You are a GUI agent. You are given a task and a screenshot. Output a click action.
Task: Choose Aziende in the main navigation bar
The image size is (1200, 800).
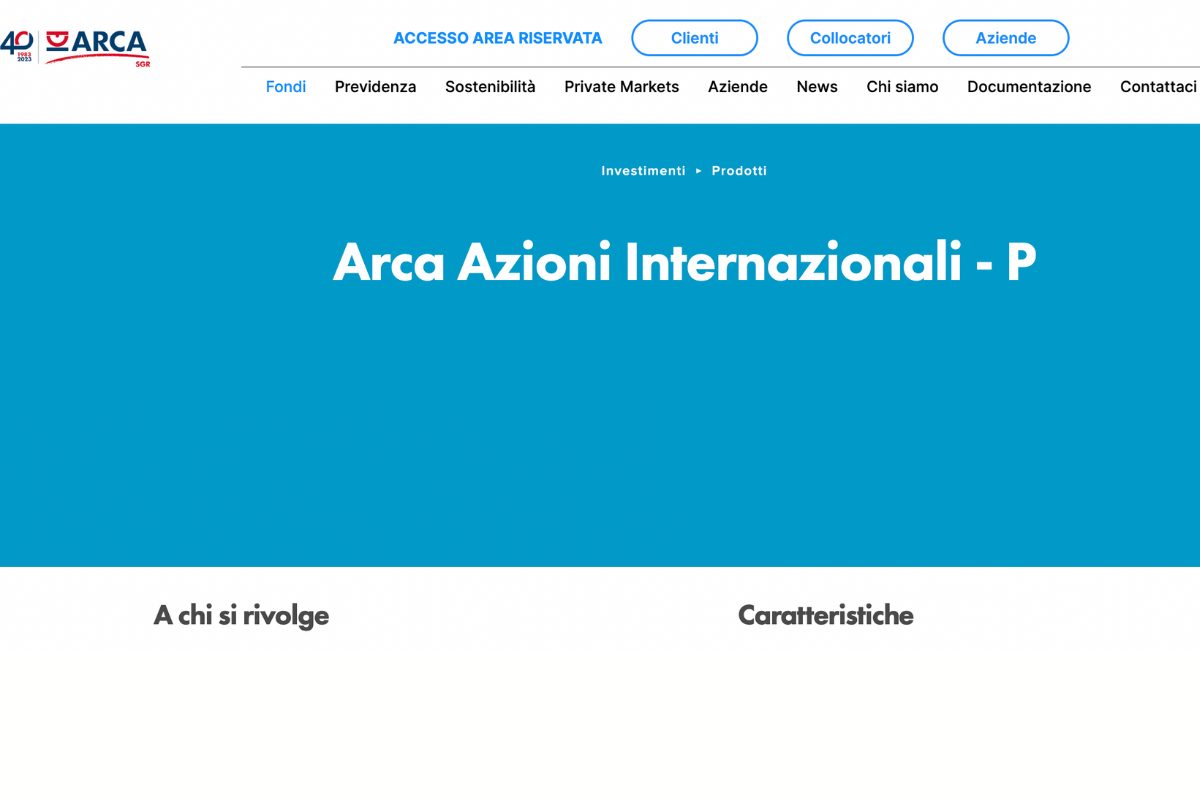click(737, 87)
